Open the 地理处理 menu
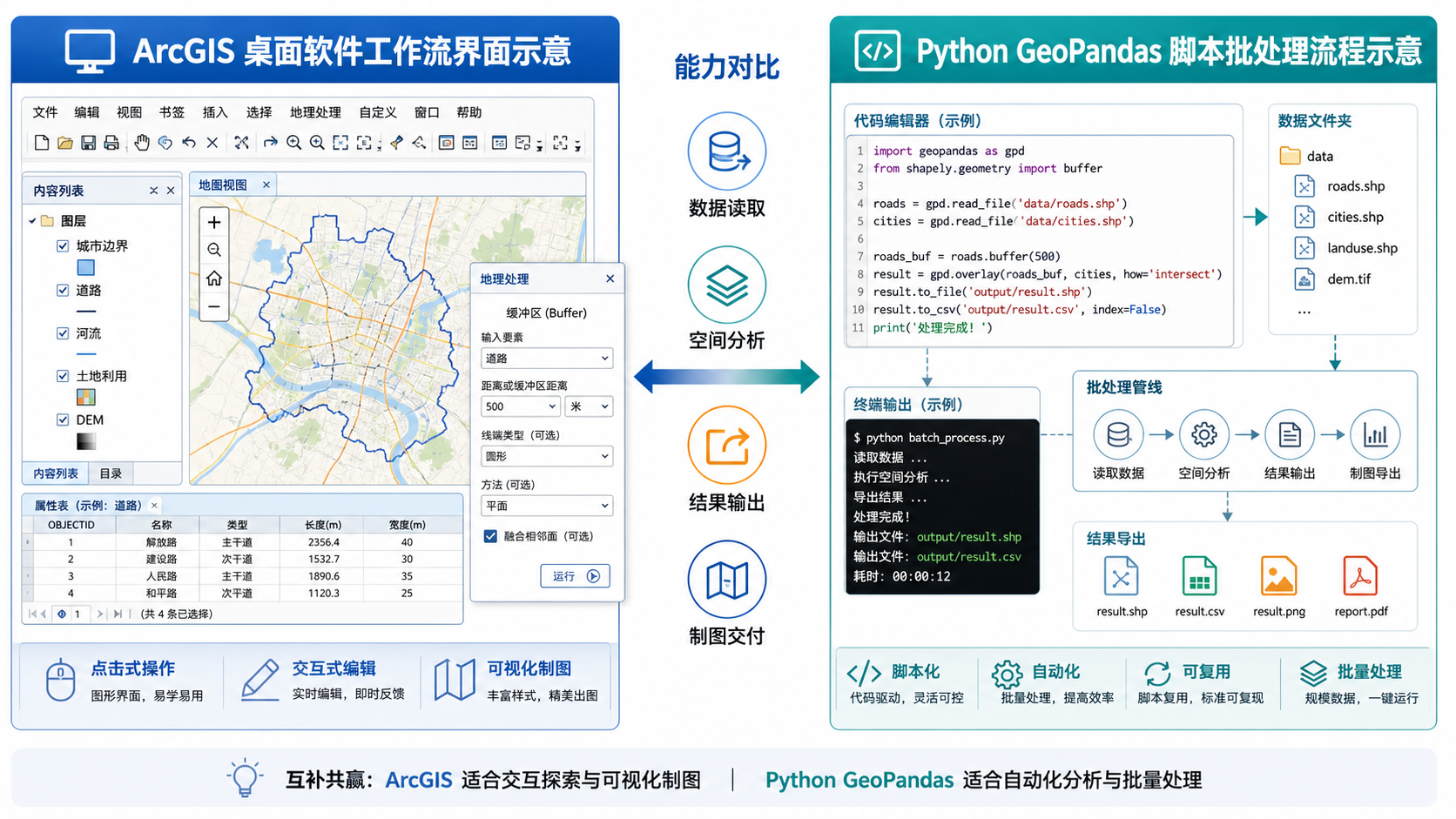1456x819 pixels. [315, 112]
